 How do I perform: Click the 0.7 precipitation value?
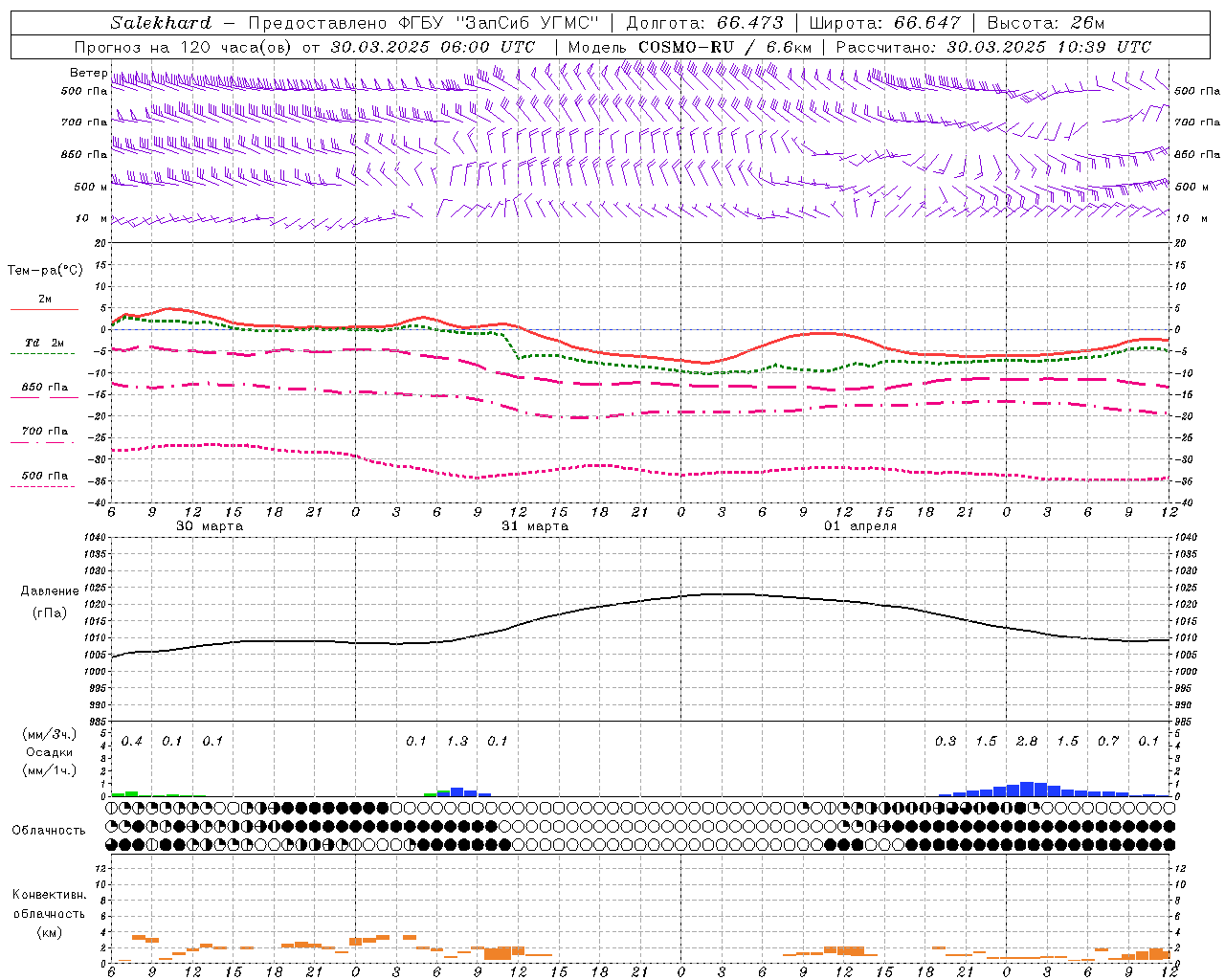pos(1108,742)
